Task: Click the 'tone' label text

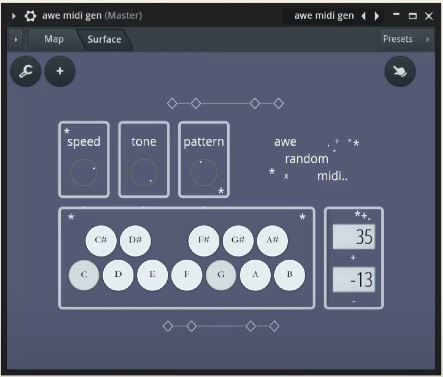Action: 144,142
